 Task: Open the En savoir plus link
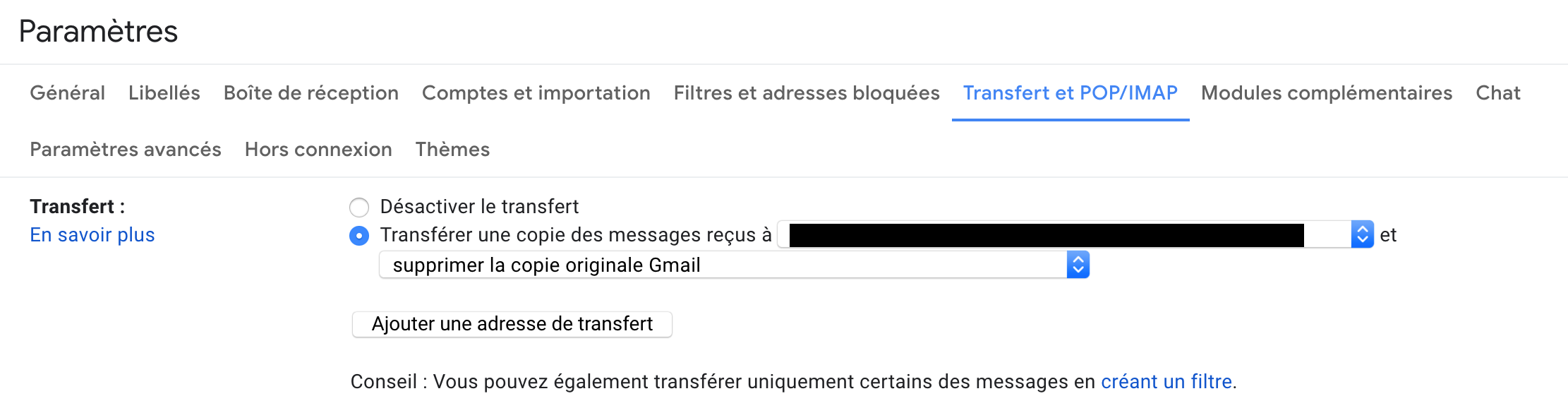coord(92,234)
